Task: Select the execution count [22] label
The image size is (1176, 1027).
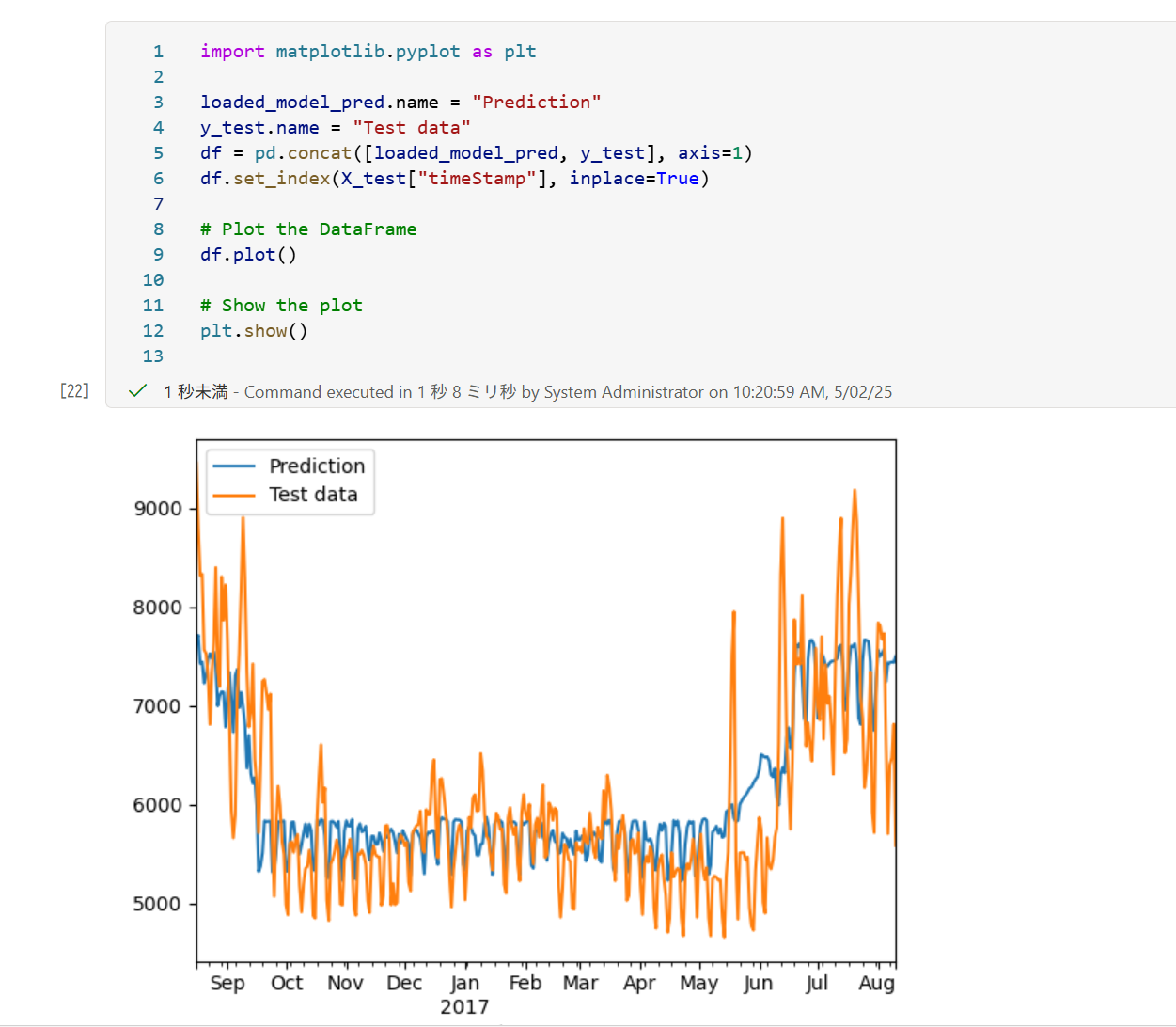Action: (74, 390)
